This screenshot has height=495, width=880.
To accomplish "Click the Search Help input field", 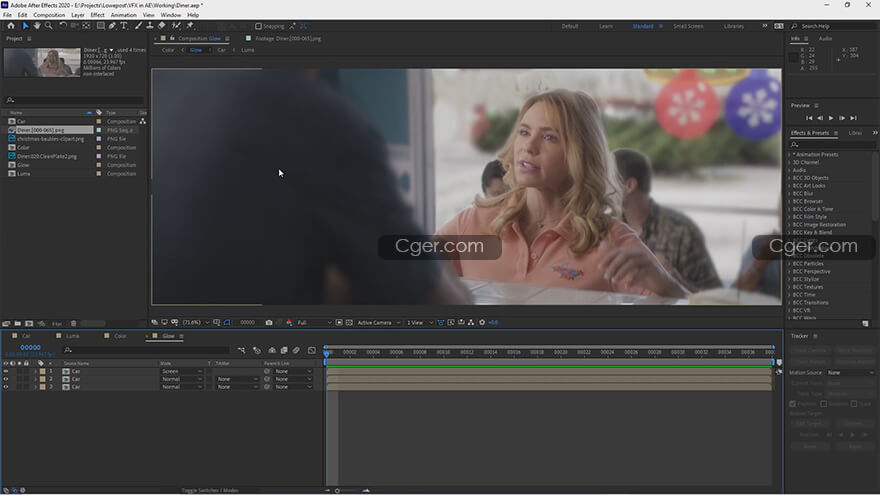I will (836, 26).
